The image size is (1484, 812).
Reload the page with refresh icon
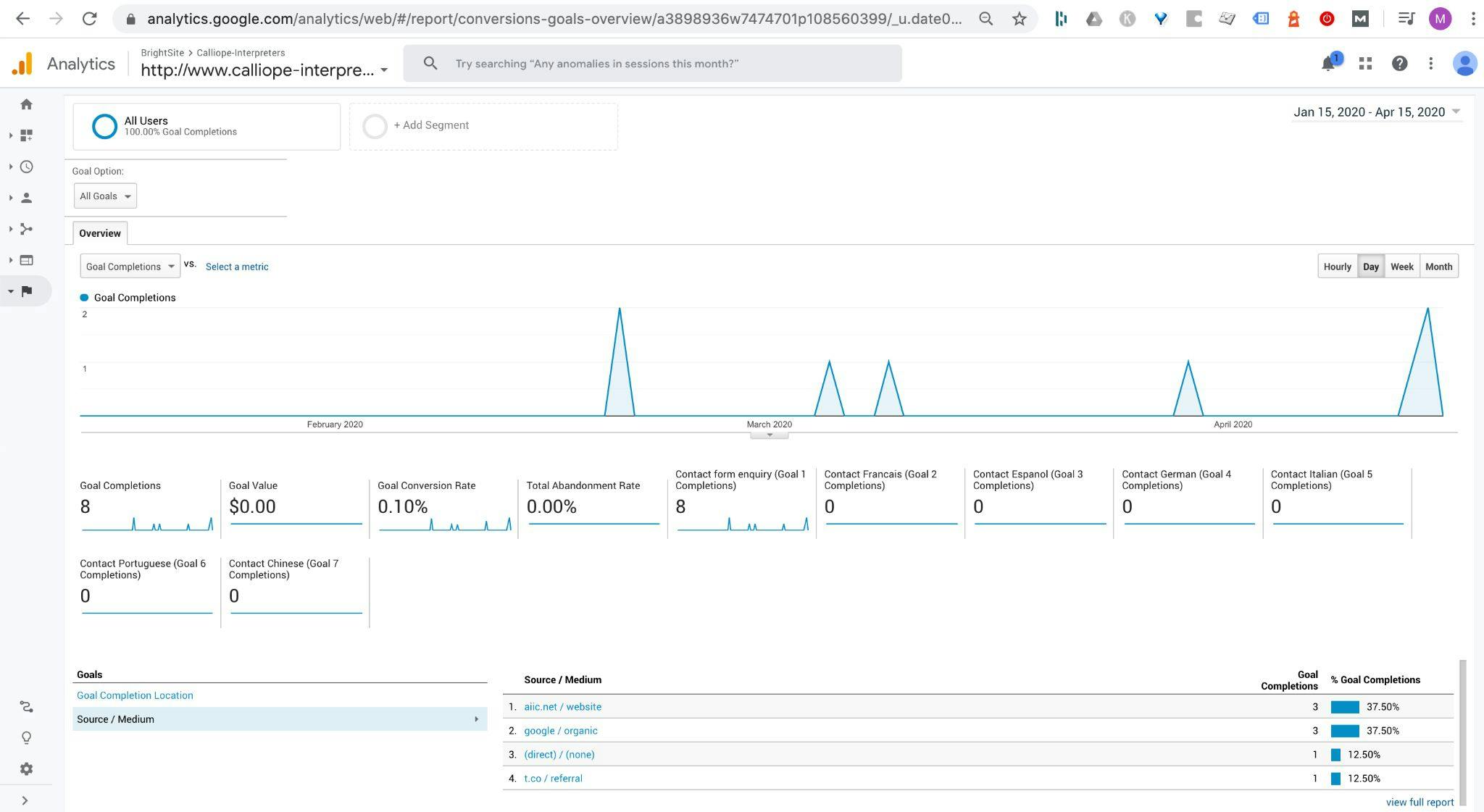click(x=90, y=19)
